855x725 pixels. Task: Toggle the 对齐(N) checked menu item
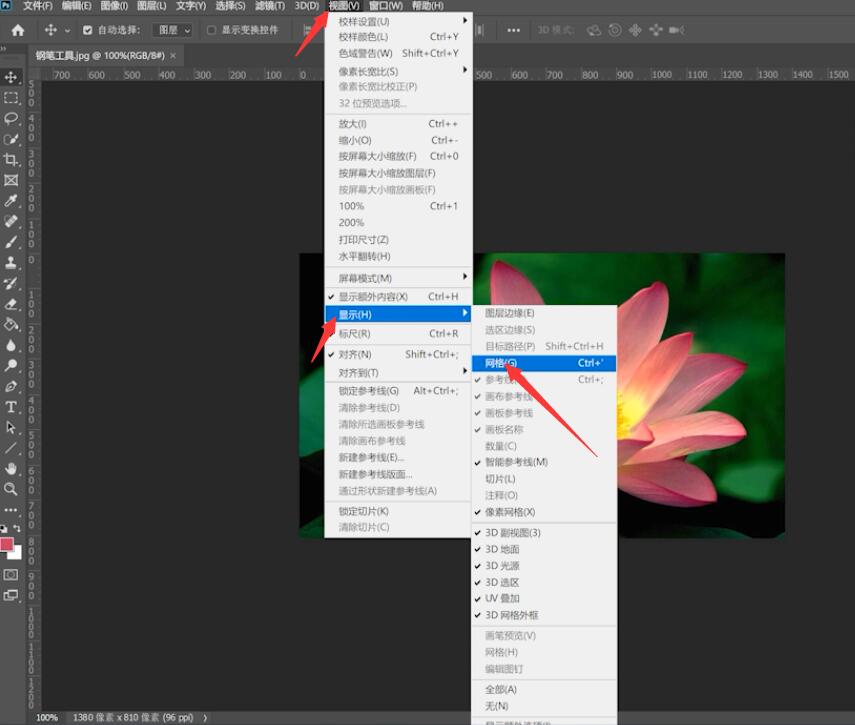398,354
